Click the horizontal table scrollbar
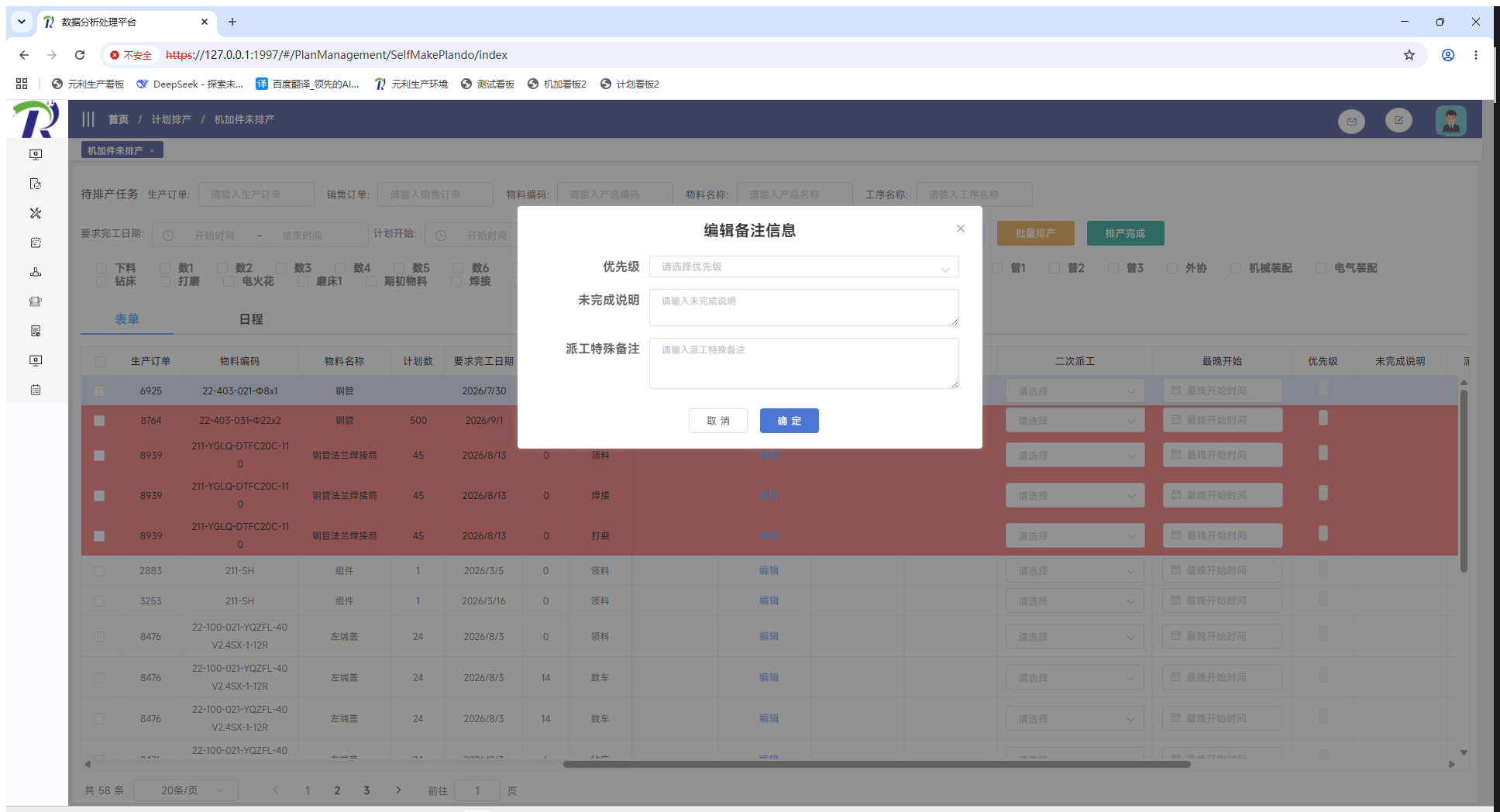The image size is (1500, 812). coord(877,764)
